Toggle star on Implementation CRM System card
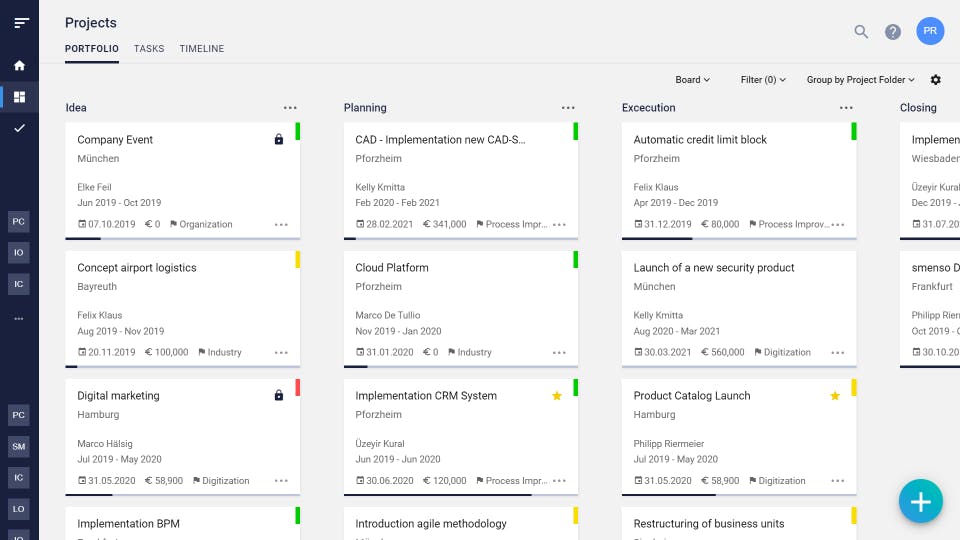 (x=557, y=396)
